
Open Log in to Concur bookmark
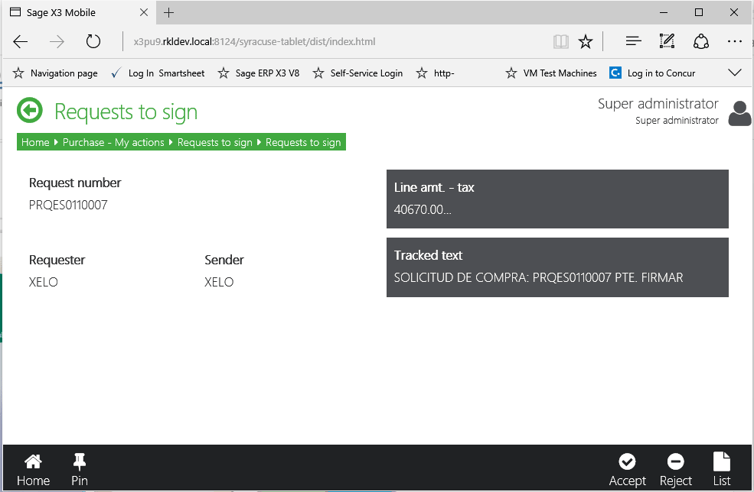click(x=652, y=73)
